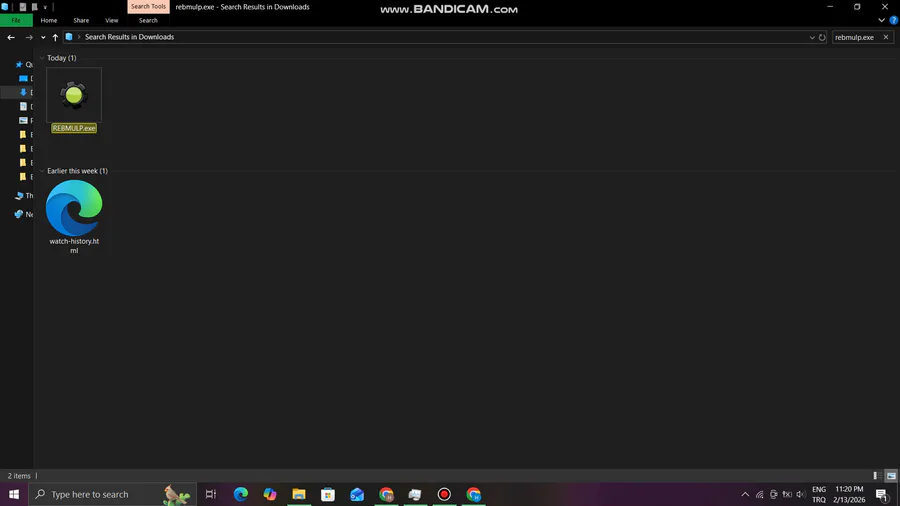Expand the ribbon with the chevron

click(882, 20)
